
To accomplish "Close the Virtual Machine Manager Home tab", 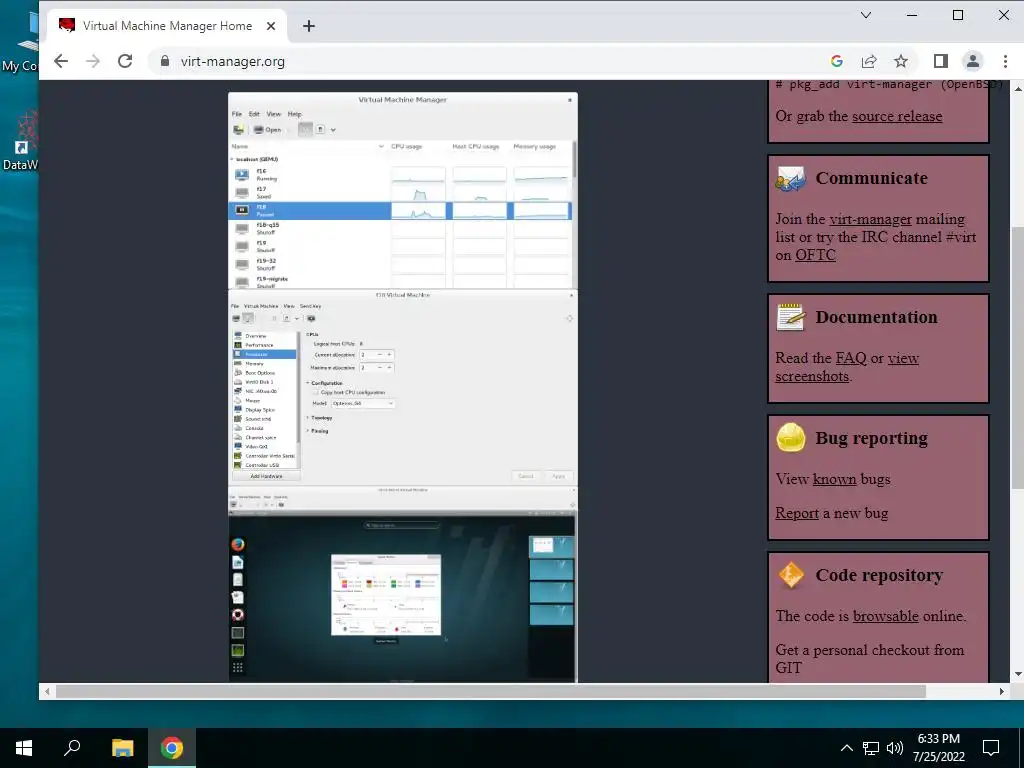I will click(271, 26).
